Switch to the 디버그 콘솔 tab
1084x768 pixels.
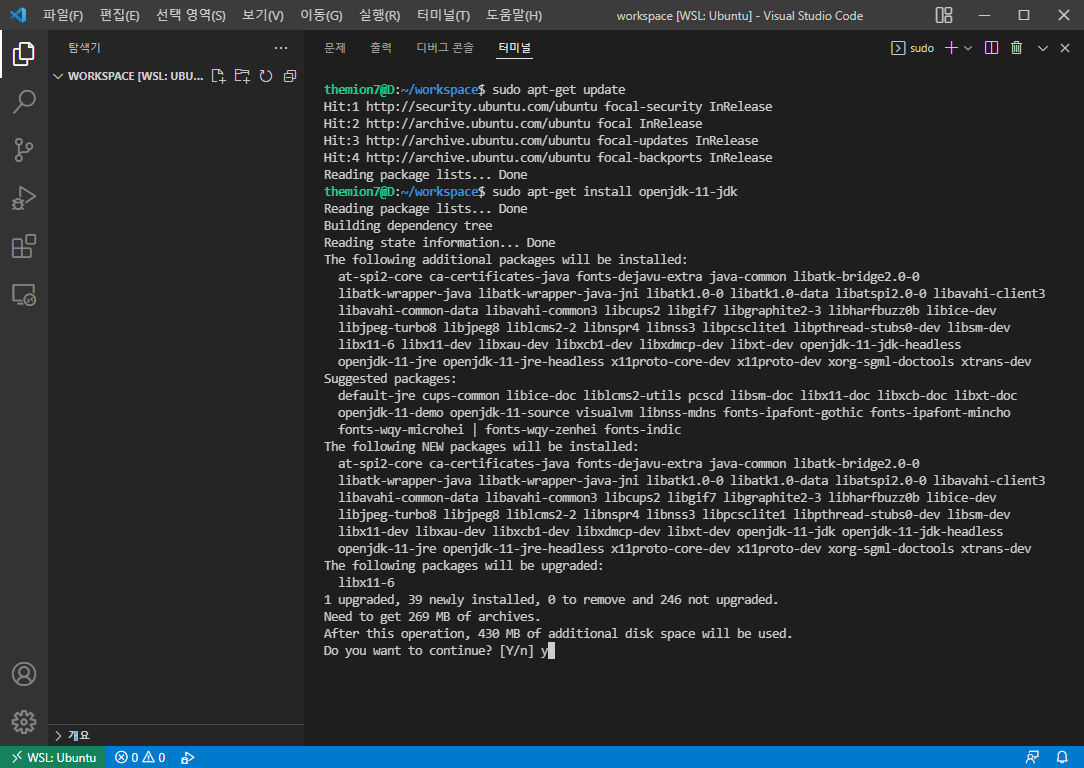(x=445, y=48)
